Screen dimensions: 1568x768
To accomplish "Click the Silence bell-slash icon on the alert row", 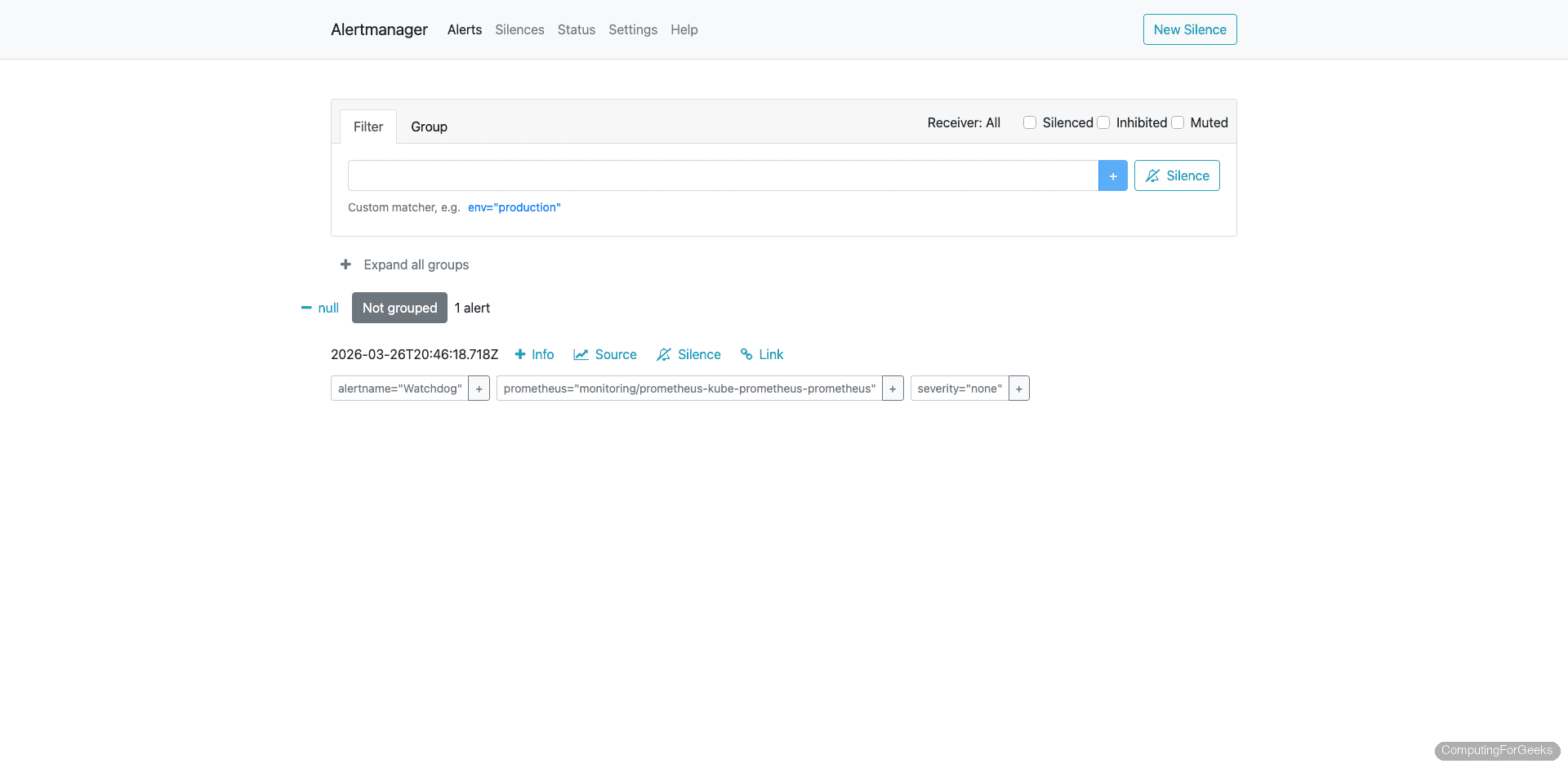I will (664, 354).
